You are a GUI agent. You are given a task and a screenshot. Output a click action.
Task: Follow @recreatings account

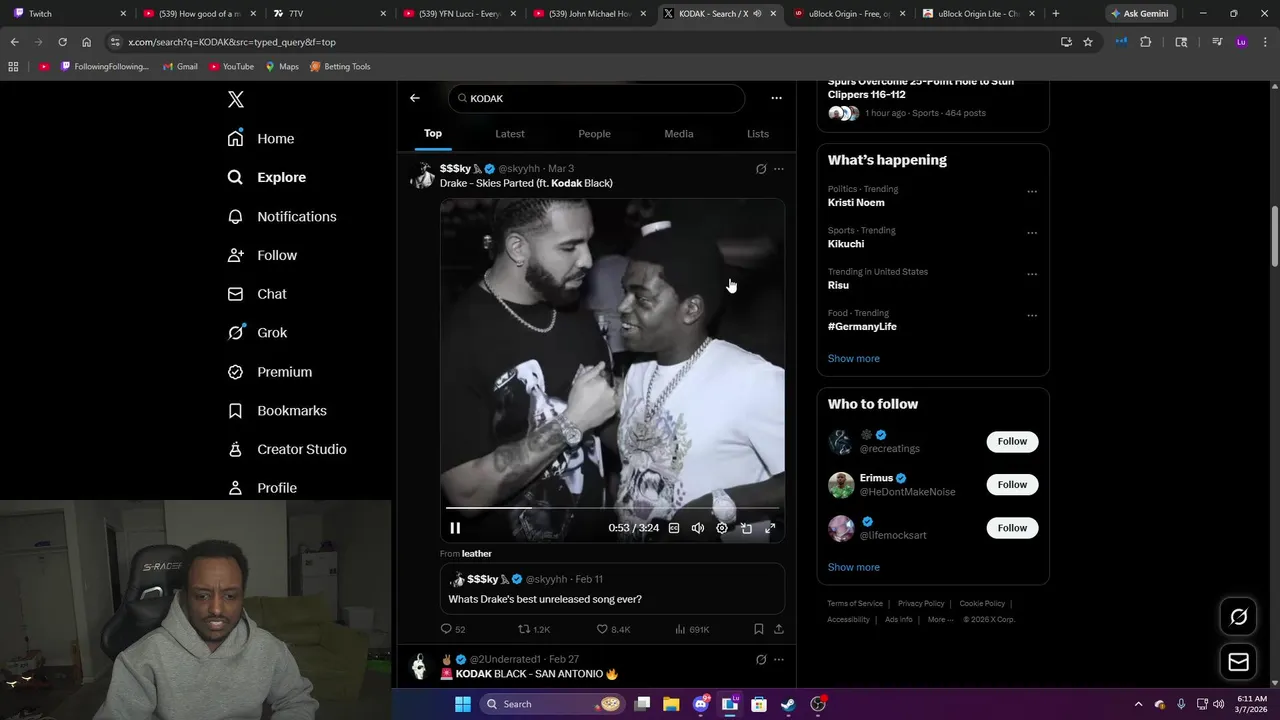(1012, 441)
